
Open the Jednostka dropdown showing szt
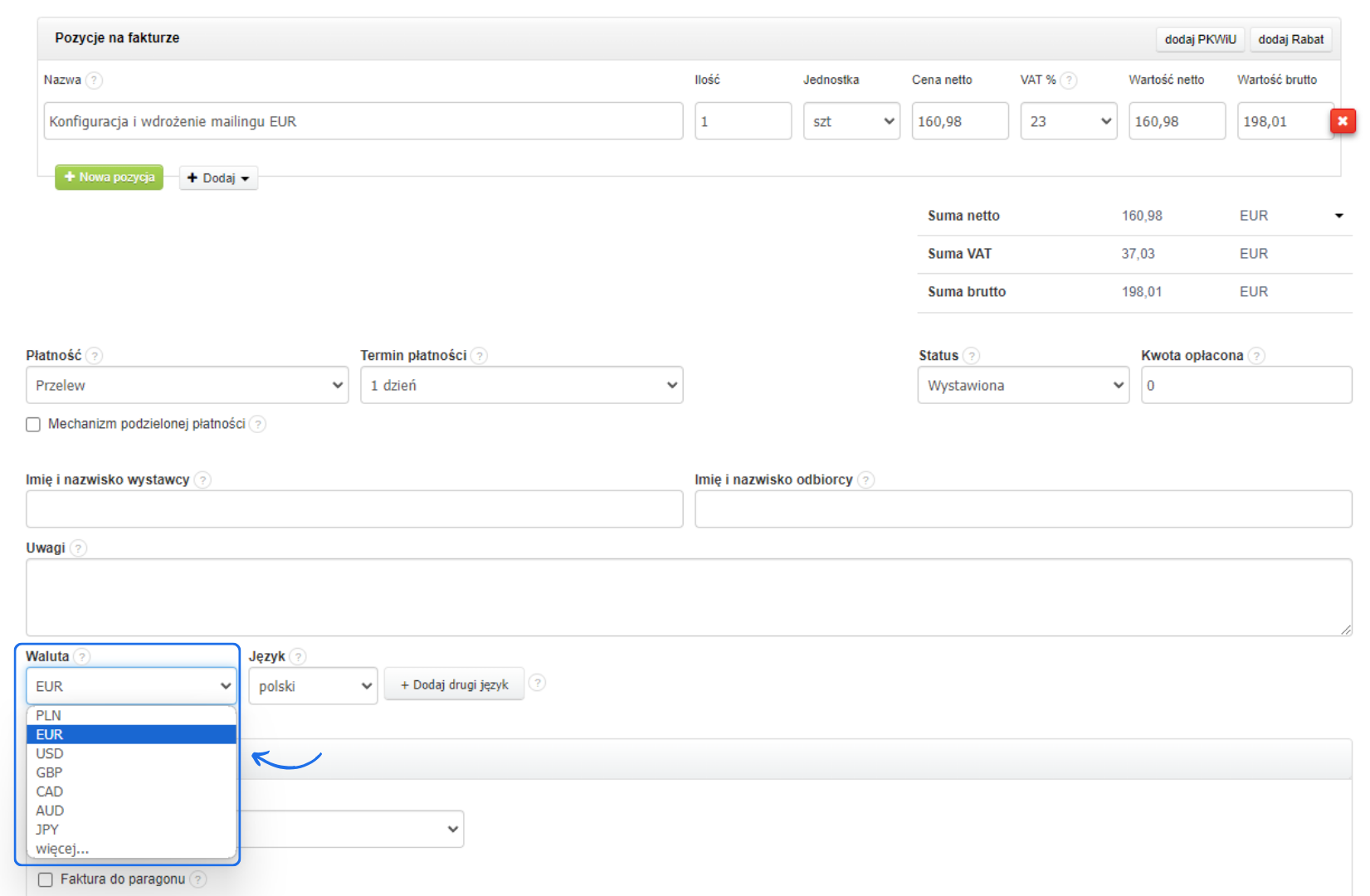click(851, 121)
